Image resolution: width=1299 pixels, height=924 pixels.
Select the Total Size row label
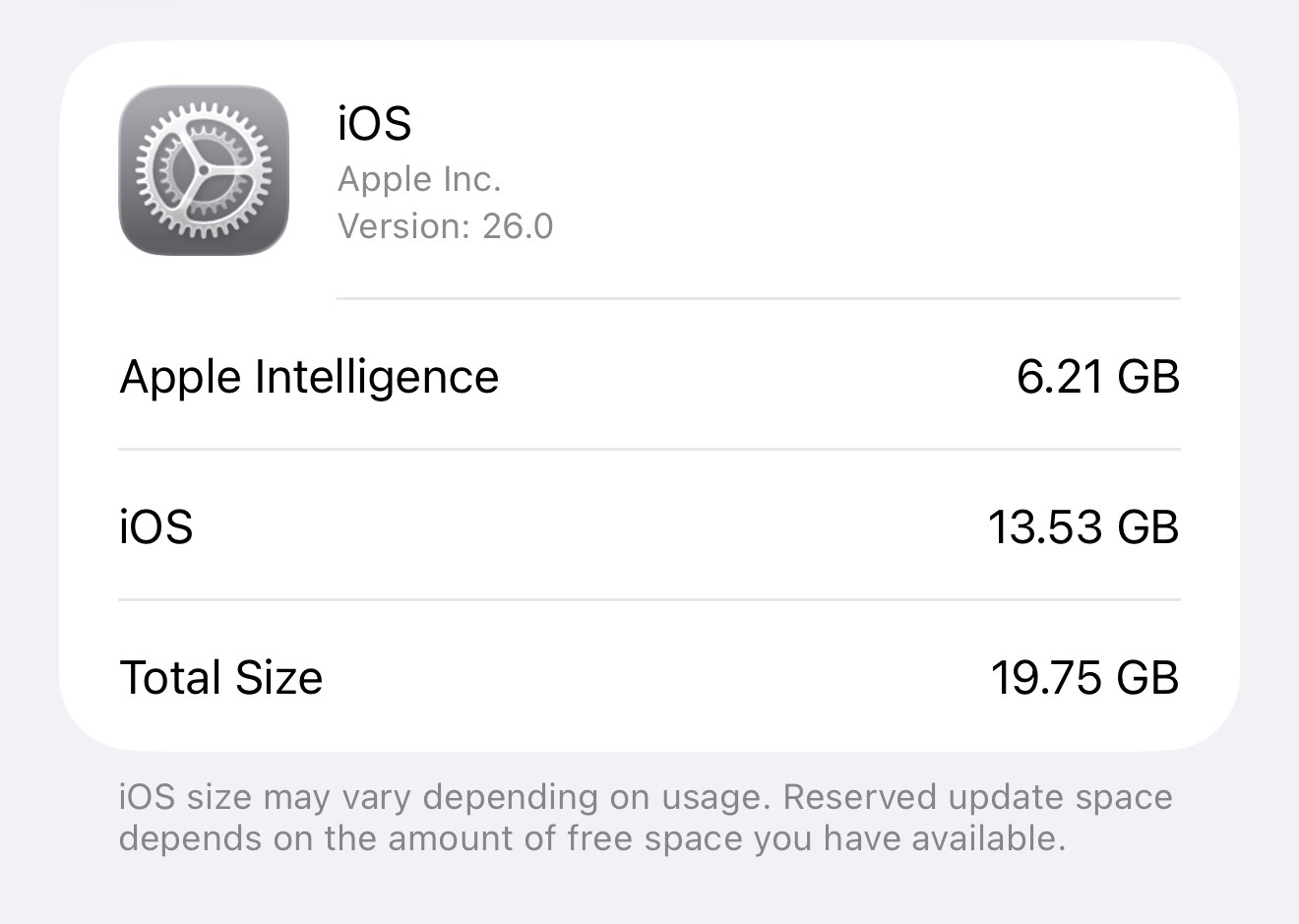click(x=220, y=678)
